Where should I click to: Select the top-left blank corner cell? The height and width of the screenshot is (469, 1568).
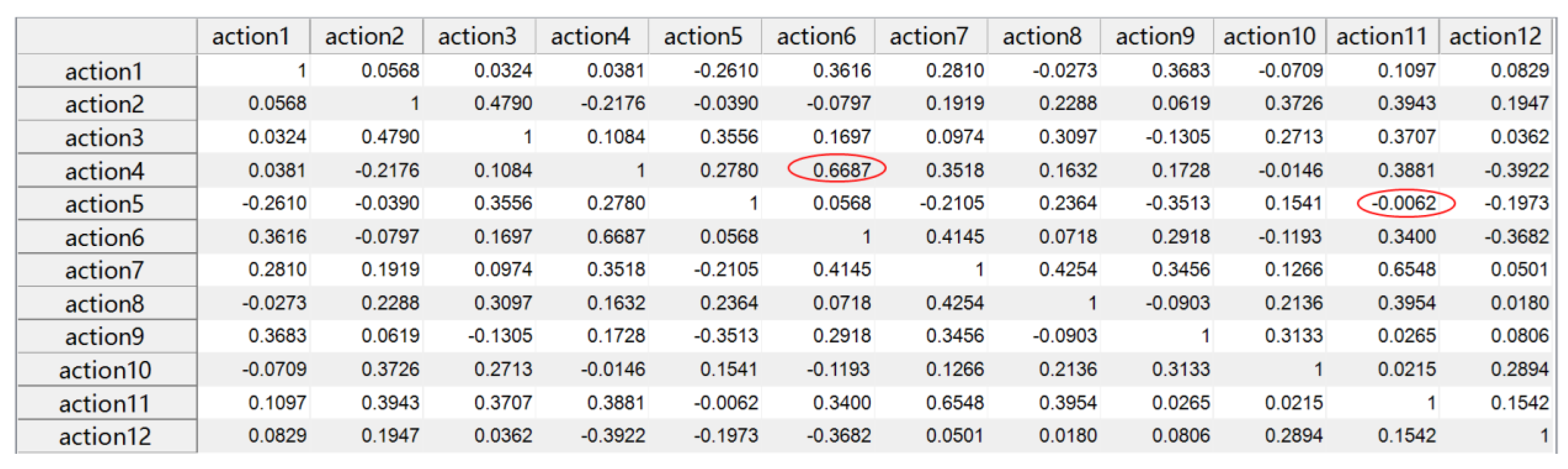107,37
